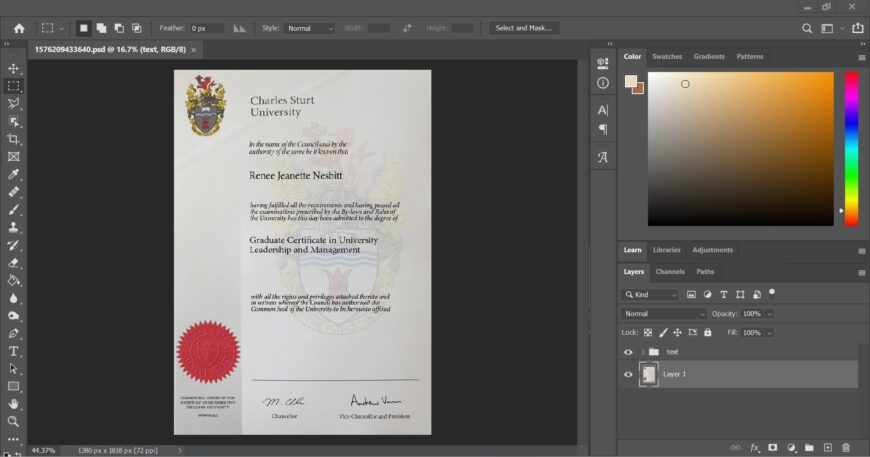Viewport: 870px width, 457px height.
Task: Add a layer style with fx
Action: (755, 448)
